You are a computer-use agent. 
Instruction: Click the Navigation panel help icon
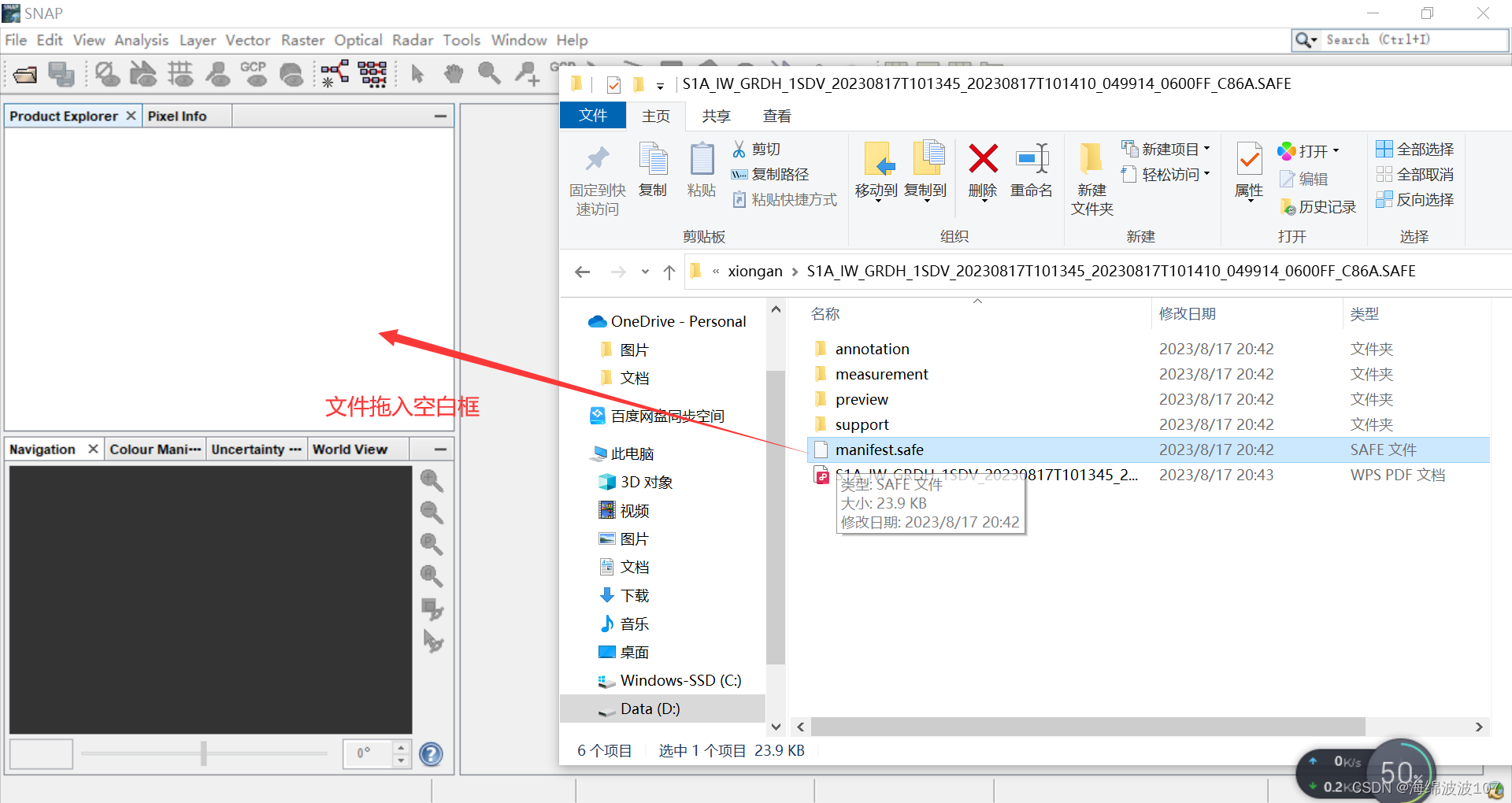coord(431,754)
